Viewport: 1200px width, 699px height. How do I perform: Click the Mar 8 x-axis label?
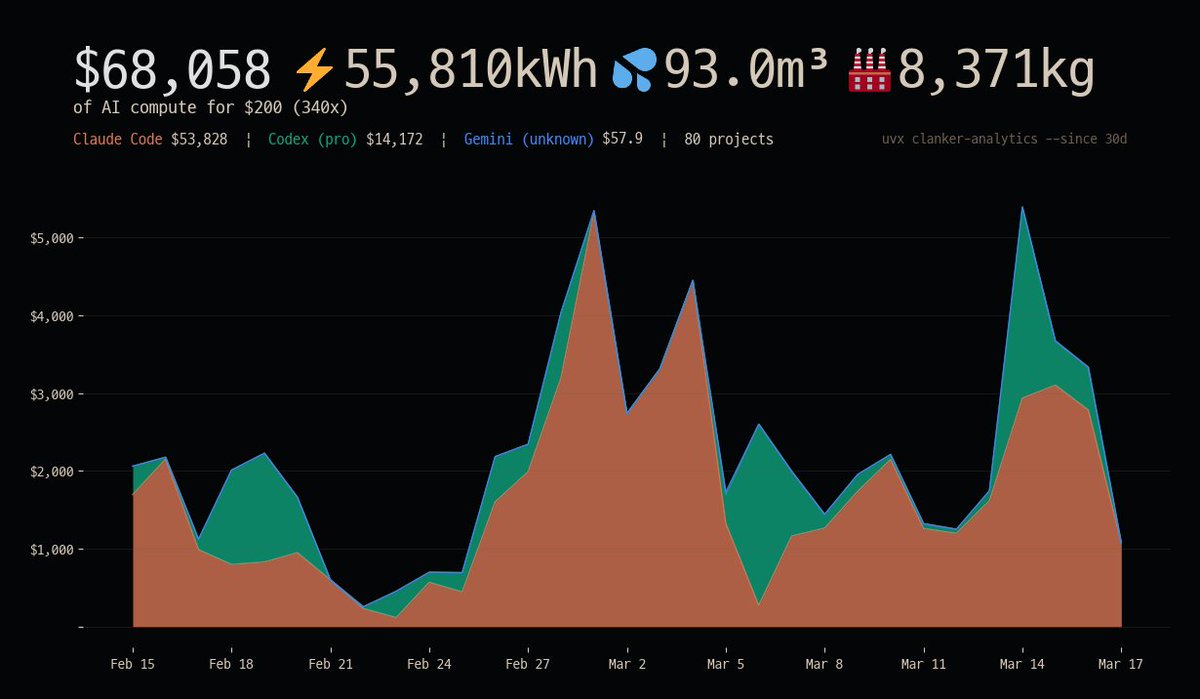click(x=825, y=663)
